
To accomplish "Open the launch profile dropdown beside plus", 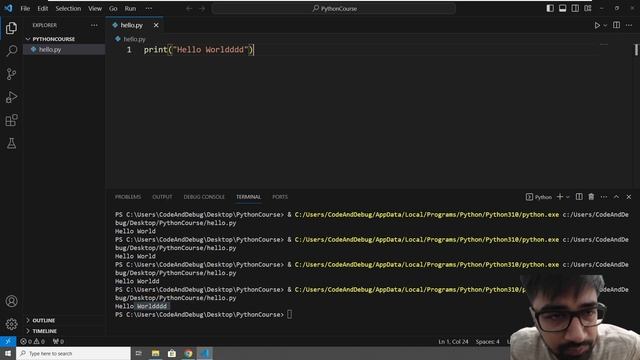I will coord(567,197).
